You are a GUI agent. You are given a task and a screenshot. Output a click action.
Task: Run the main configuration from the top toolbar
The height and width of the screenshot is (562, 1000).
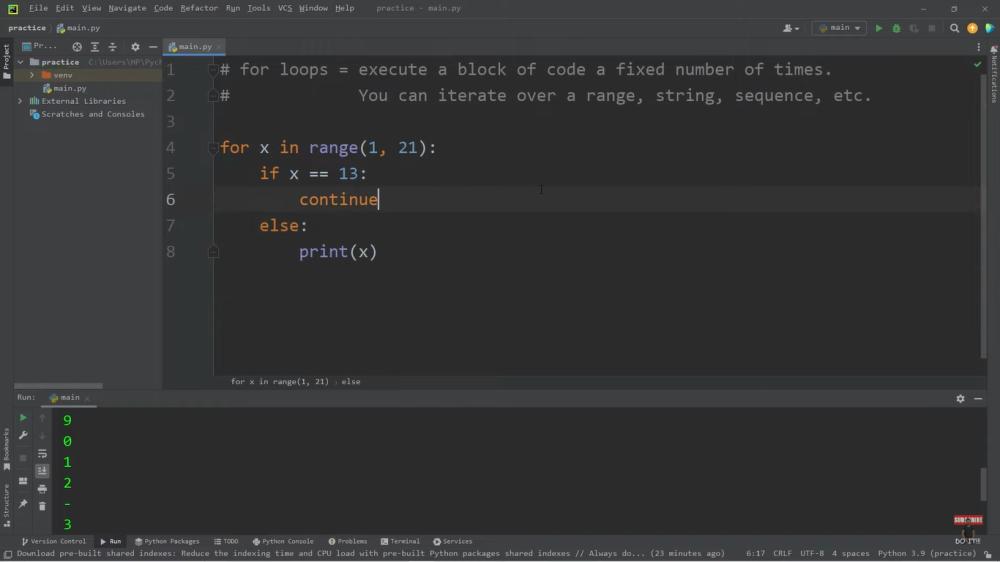(879, 28)
